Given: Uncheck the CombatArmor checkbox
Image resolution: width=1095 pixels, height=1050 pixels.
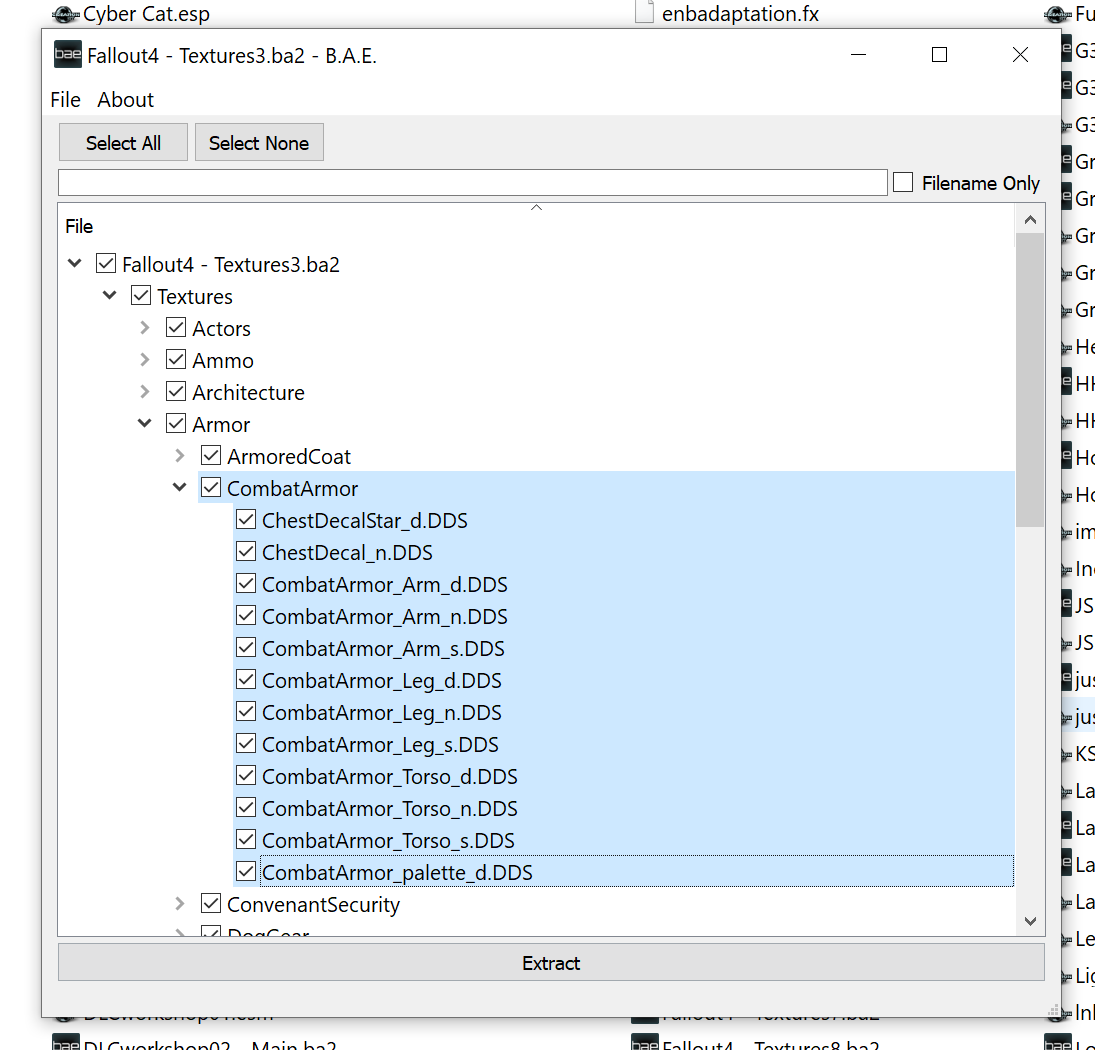Looking at the screenshot, I should click(x=210, y=487).
